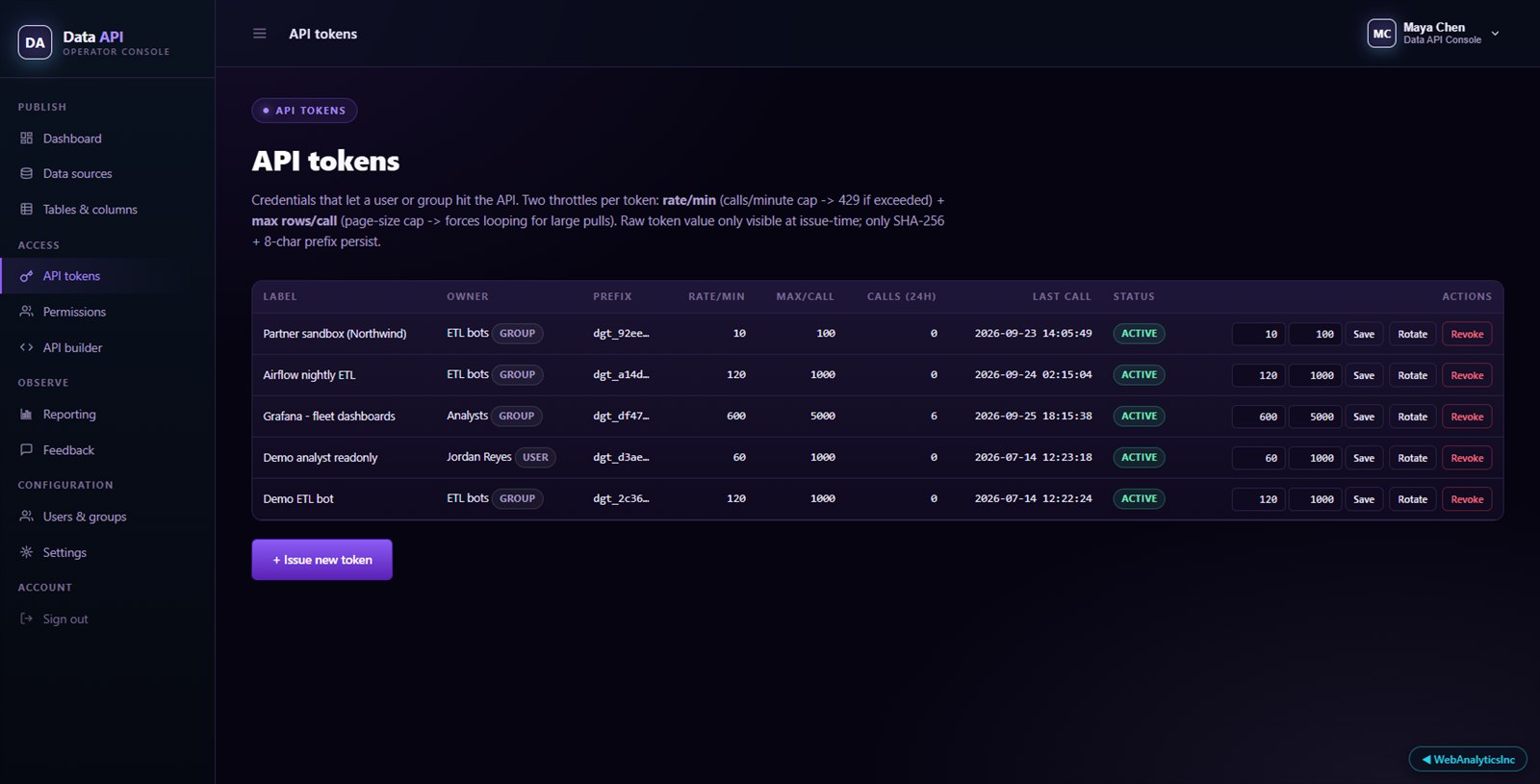Screen dimensions: 1540x784
Task: Click the last call 2026-09-24 02:15:04
Action: 1033,375
